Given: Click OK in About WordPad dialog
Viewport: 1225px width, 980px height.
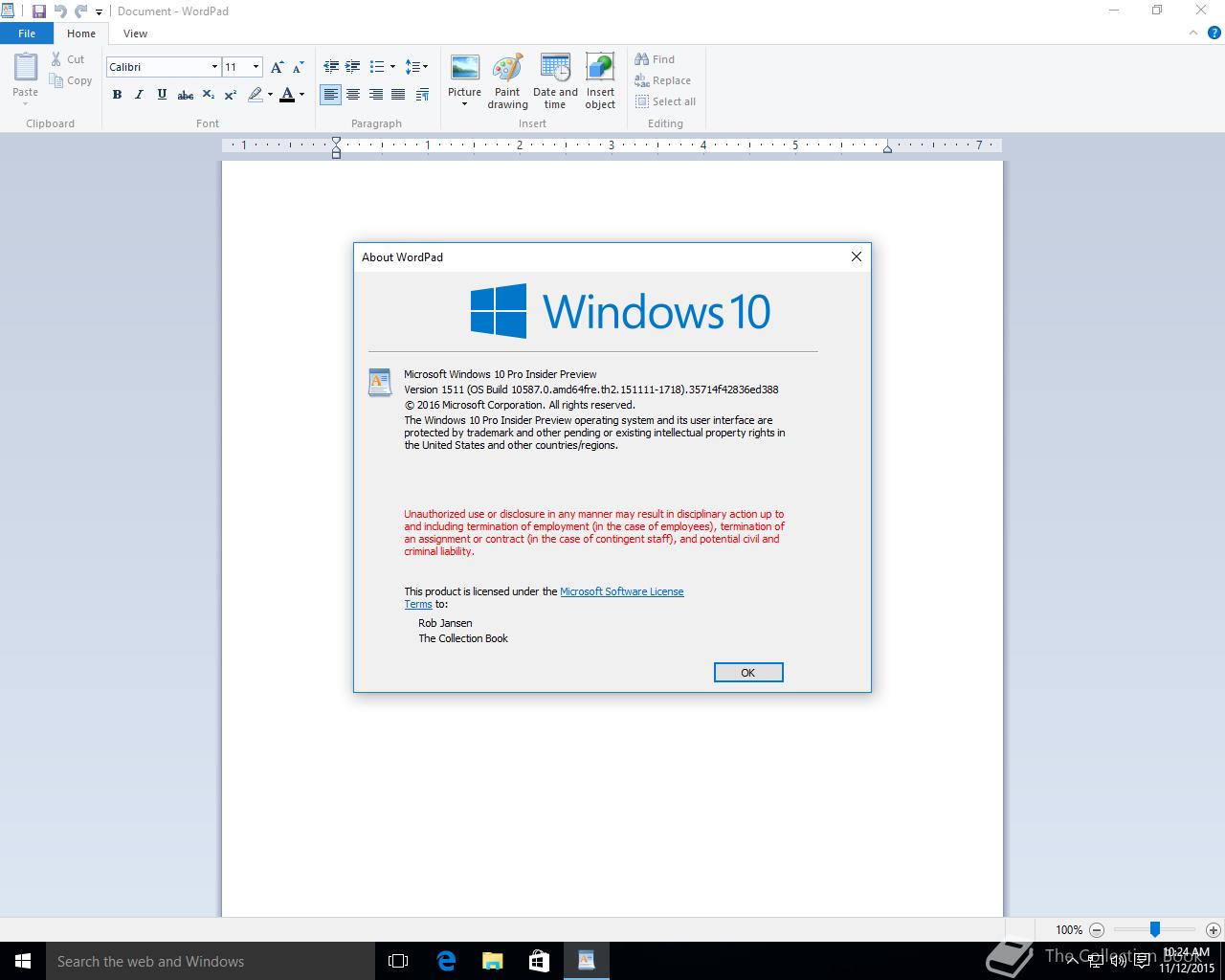Looking at the screenshot, I should pyautogui.click(x=748, y=673).
